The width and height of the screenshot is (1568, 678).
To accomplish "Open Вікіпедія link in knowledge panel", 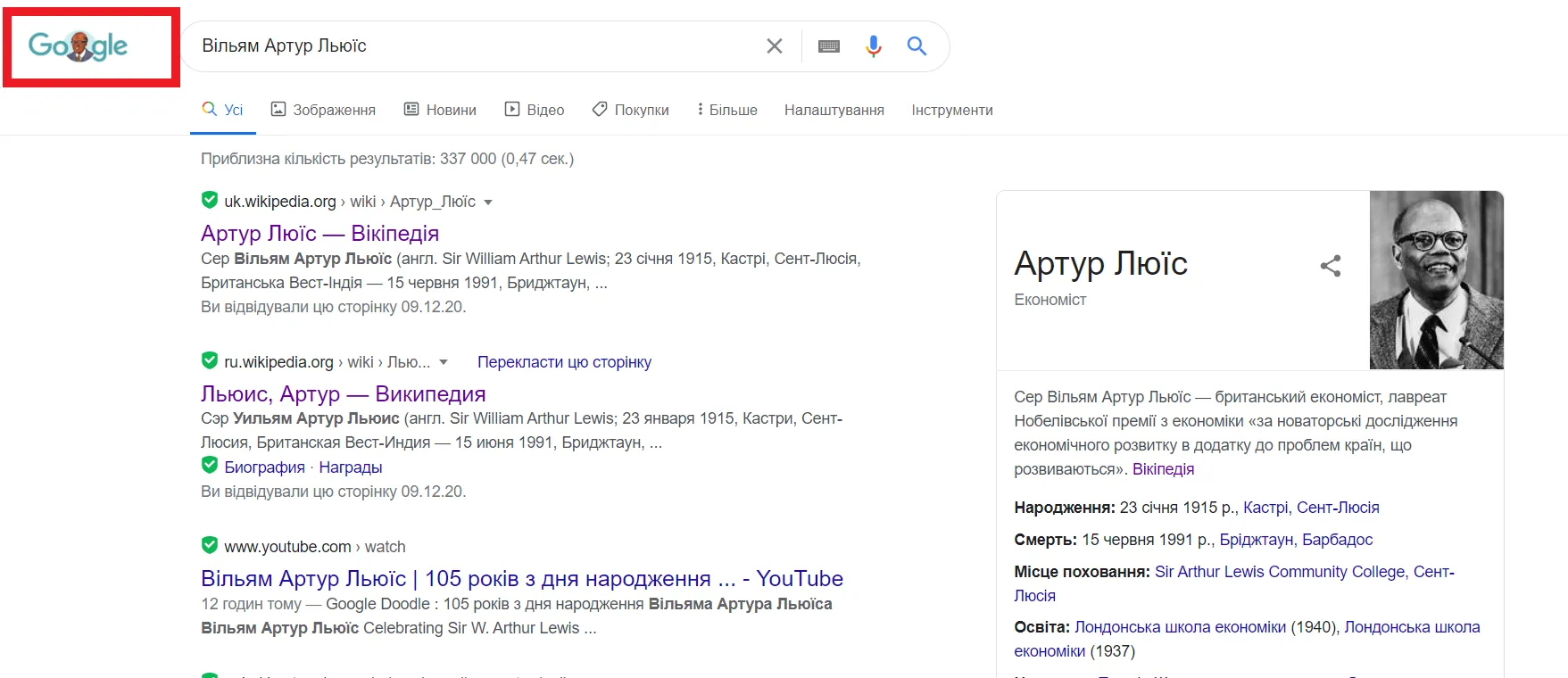I will tap(1163, 469).
